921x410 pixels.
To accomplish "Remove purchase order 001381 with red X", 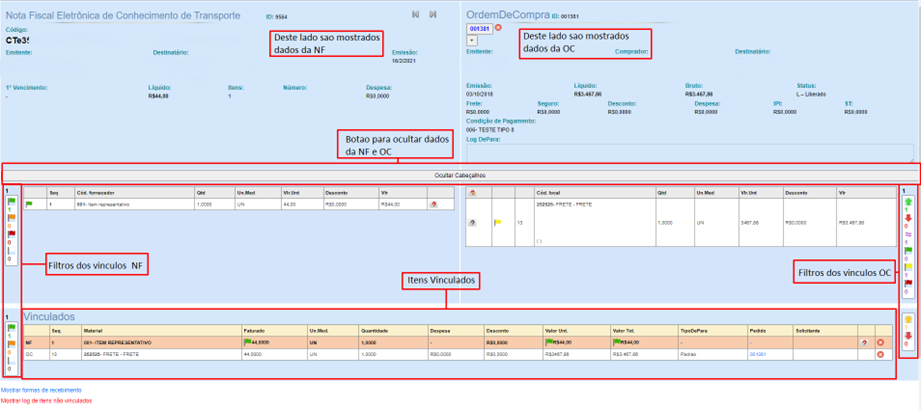I will click(499, 28).
